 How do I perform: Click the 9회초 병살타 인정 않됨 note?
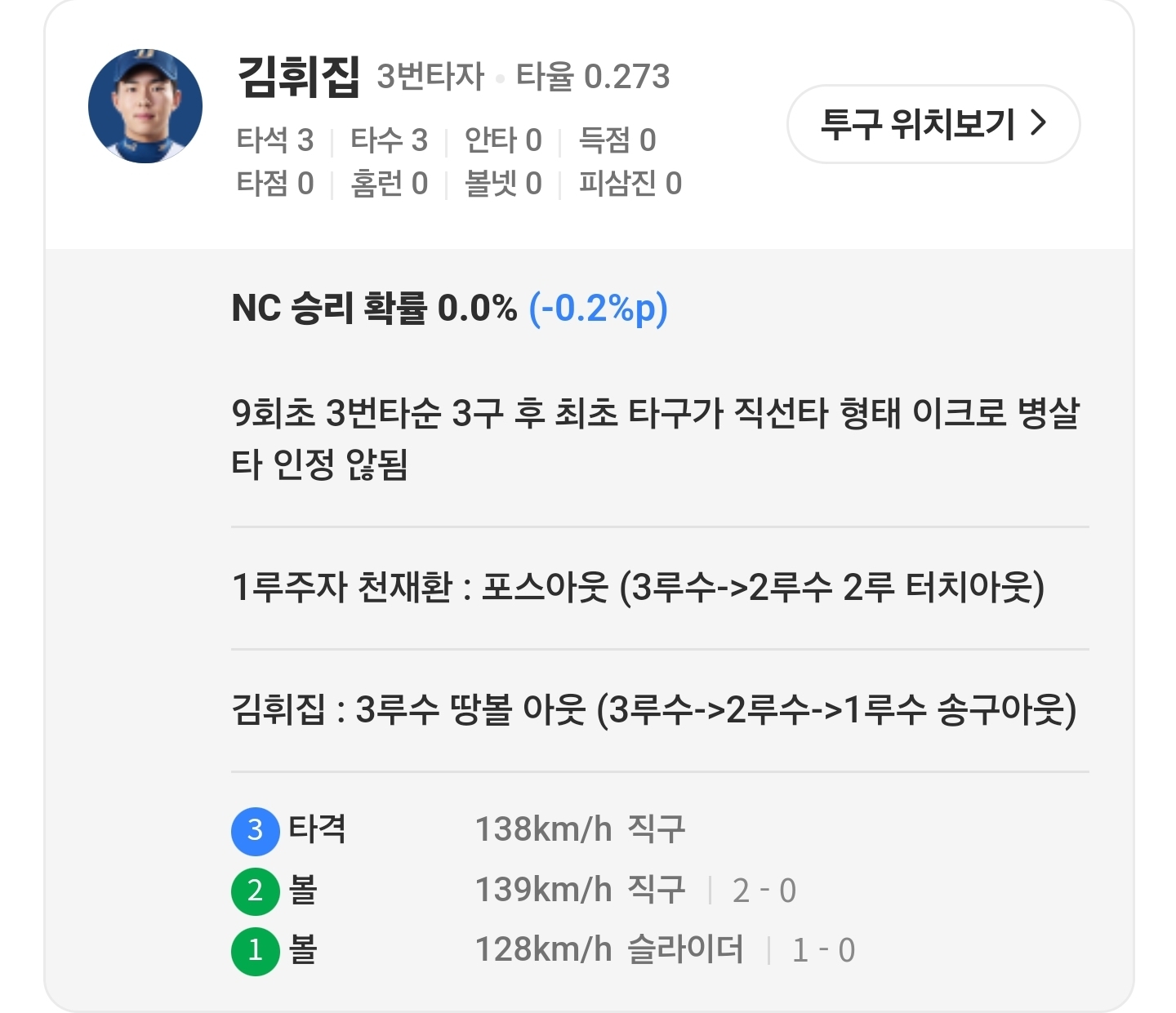[x=654, y=438]
